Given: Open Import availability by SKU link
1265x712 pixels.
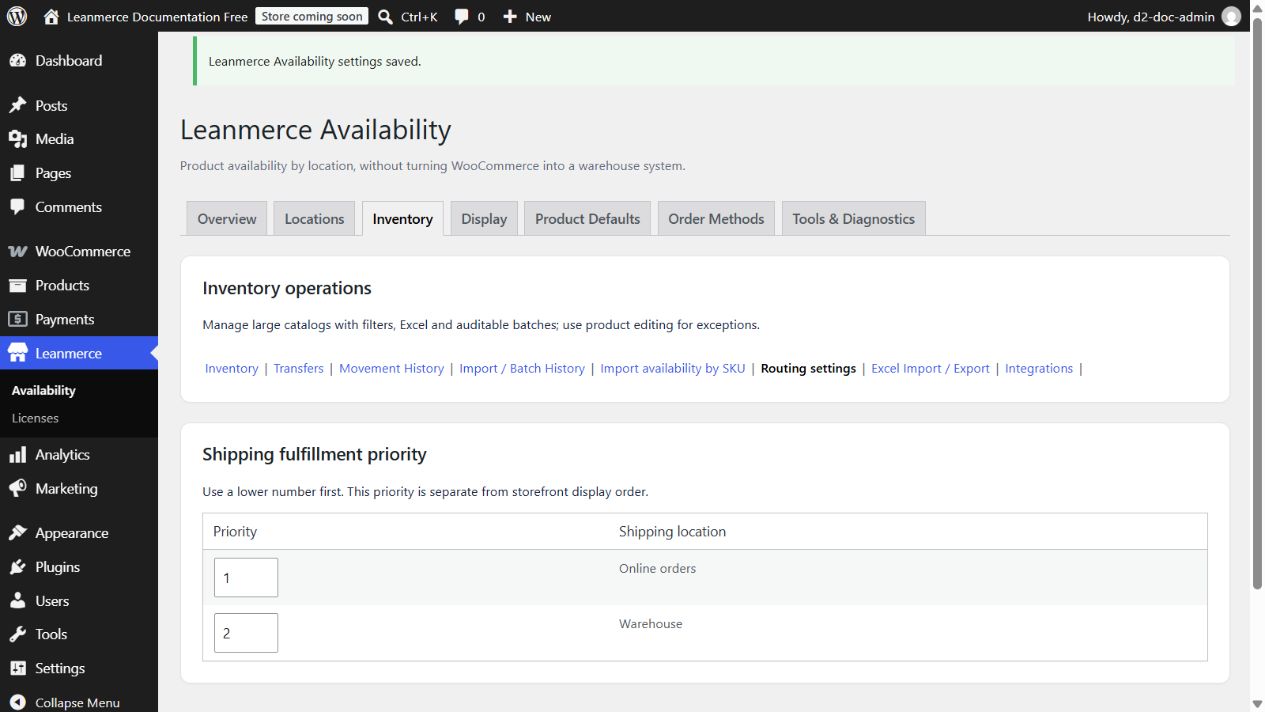Looking at the screenshot, I should coord(673,368).
